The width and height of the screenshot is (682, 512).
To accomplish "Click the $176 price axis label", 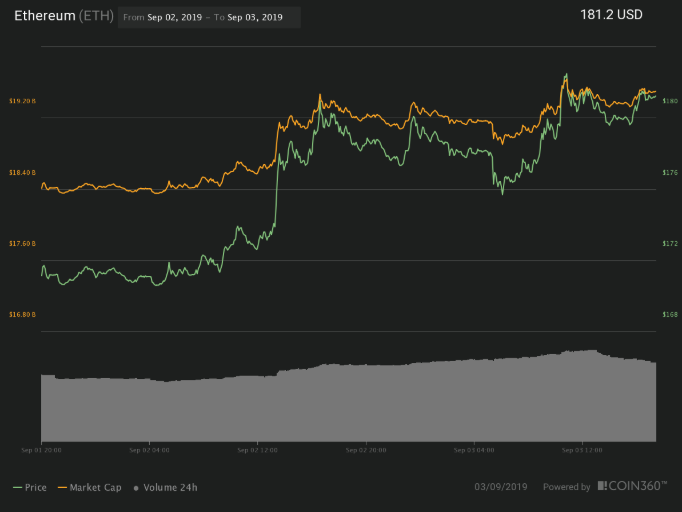I will (670, 173).
